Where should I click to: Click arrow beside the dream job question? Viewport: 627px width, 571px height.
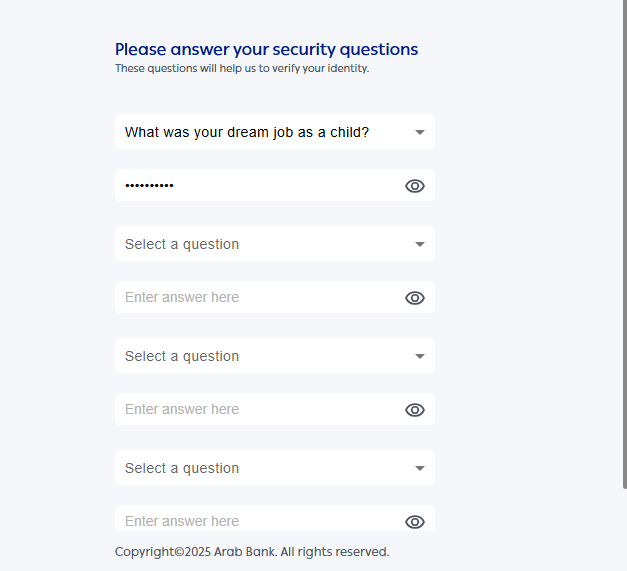[420, 132]
